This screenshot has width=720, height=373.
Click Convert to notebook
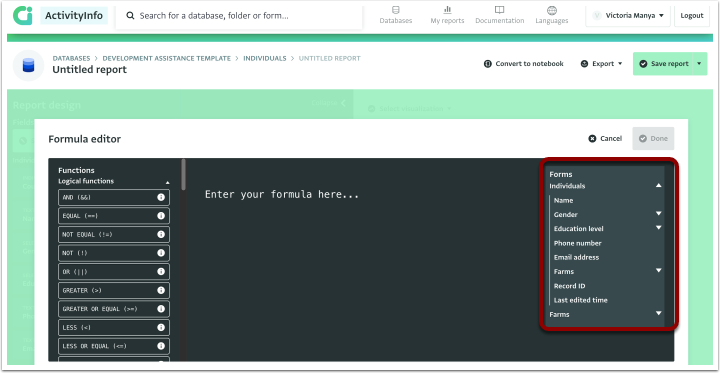(x=523, y=63)
